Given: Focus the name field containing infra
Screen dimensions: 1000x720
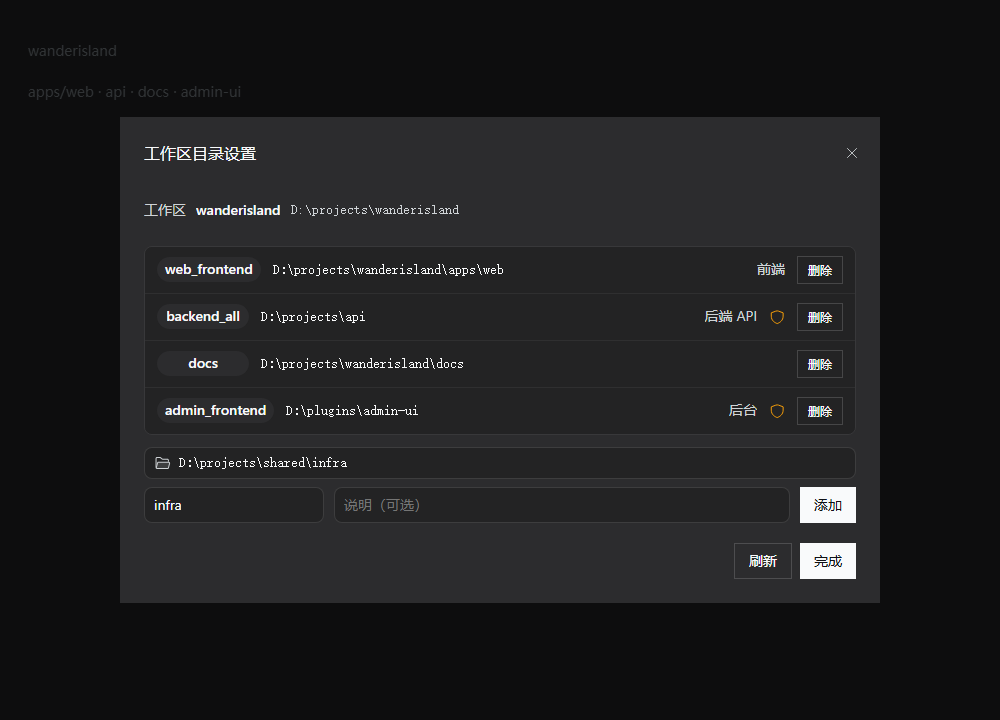Looking at the screenshot, I should pyautogui.click(x=234, y=505).
